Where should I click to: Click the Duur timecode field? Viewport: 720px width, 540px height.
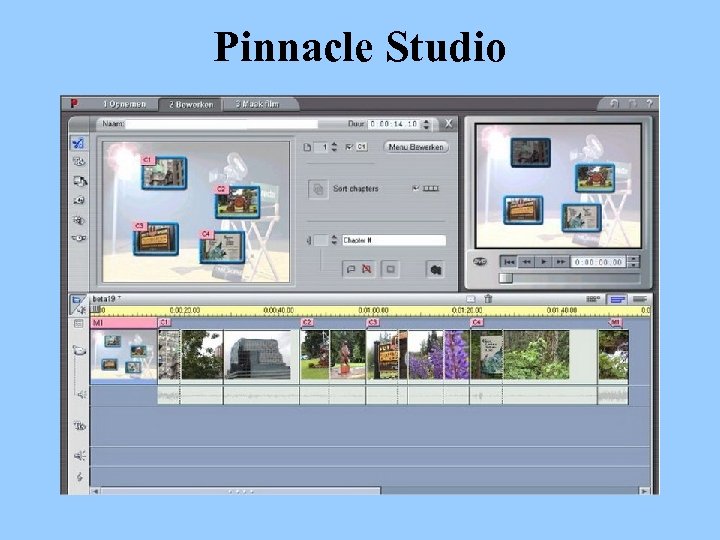click(x=394, y=124)
